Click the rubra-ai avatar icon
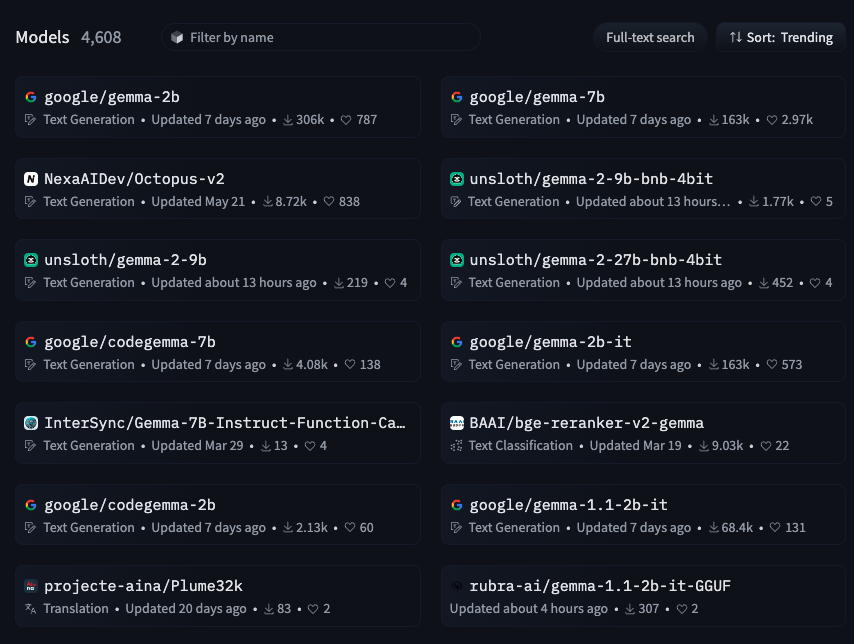Screen dimensions: 854x644 pyautogui.click(x=456, y=586)
